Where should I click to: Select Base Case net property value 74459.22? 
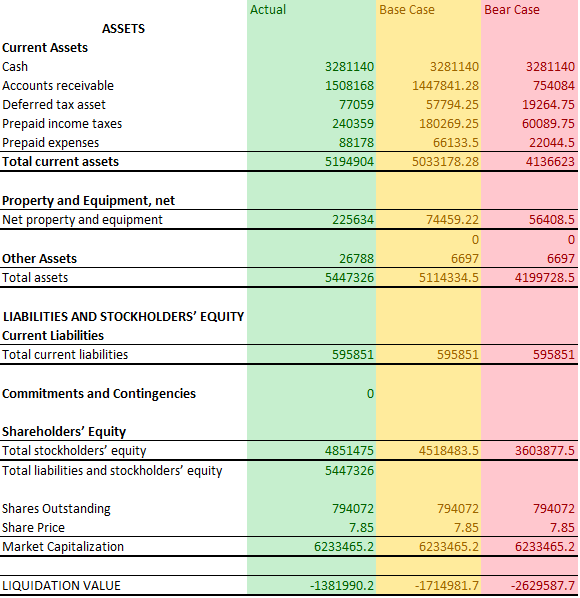coord(428,220)
